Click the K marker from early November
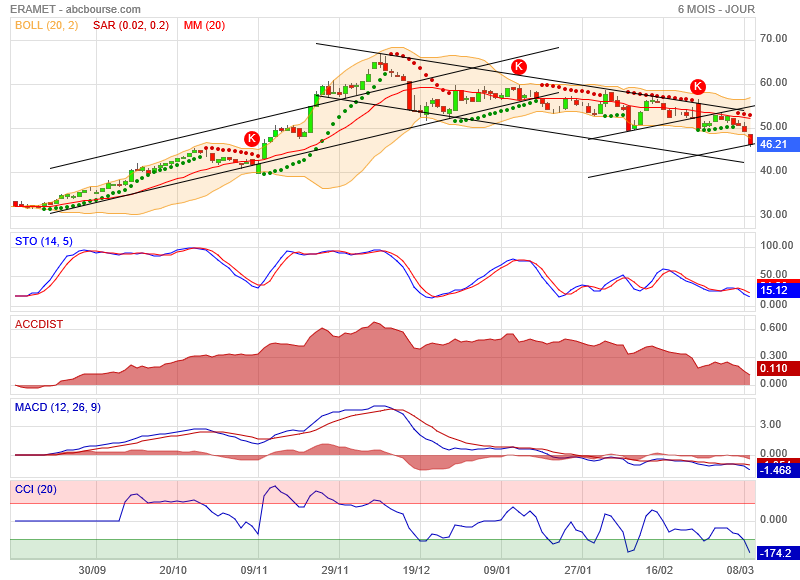800x580 pixels. (252, 138)
